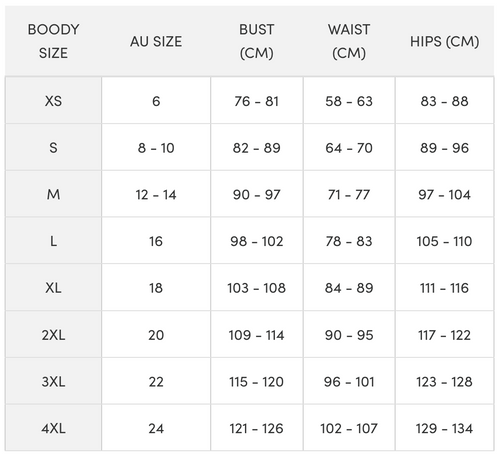Click the 2XL size row label
The height and width of the screenshot is (456, 500).
click(x=53, y=334)
